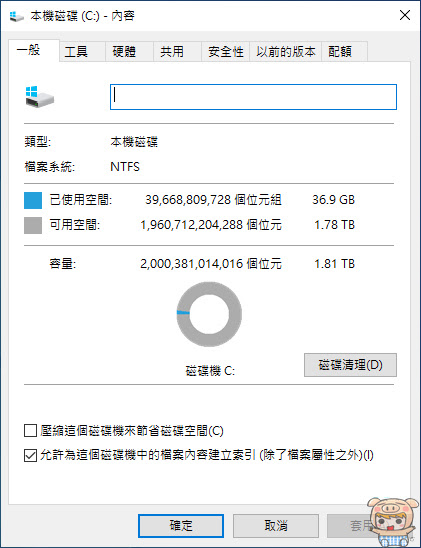The height and width of the screenshot is (548, 421).
Task: Switch to the 共用 tab
Action: (177, 52)
